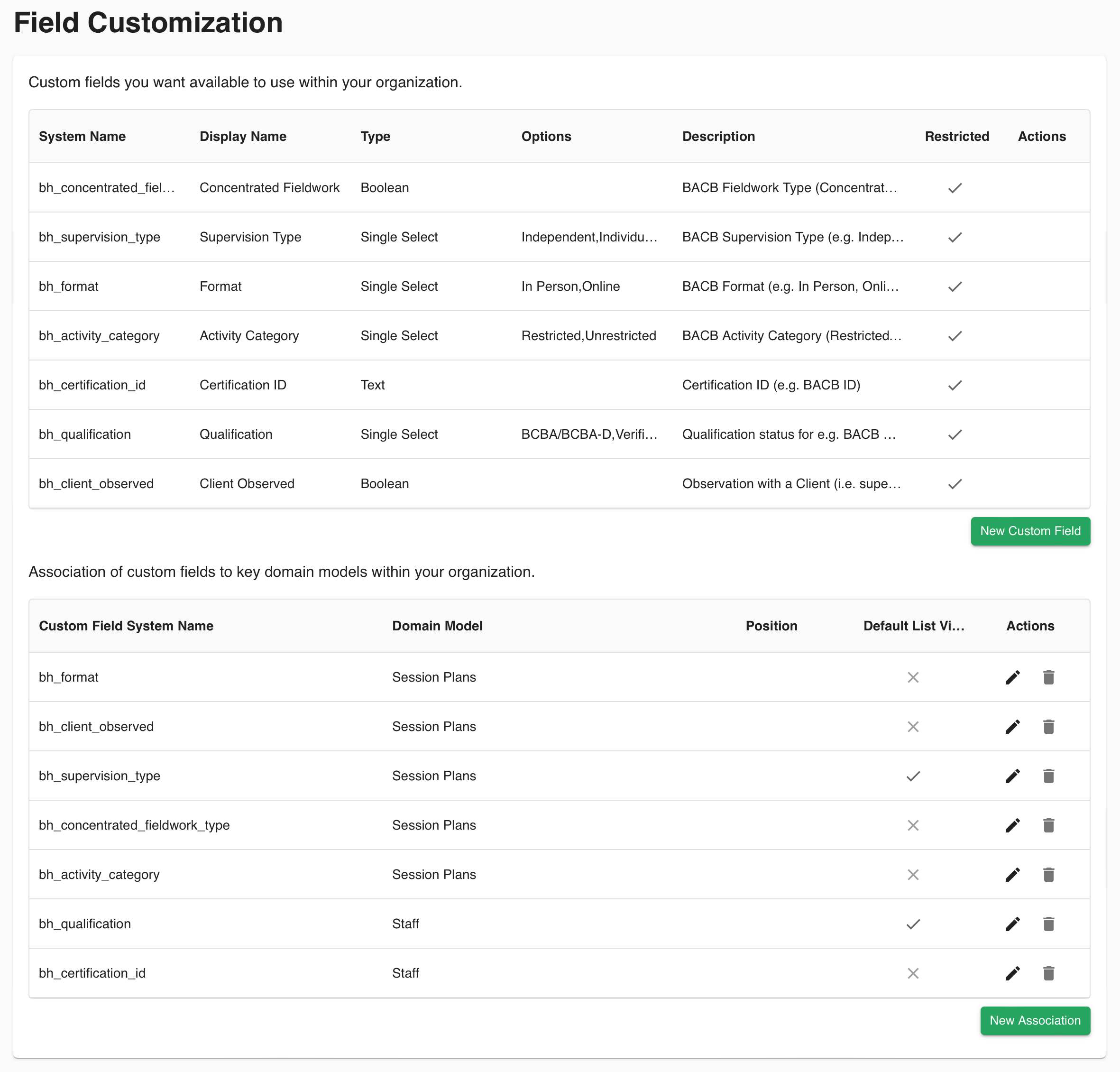Image resolution: width=1120 pixels, height=1072 pixels.
Task: Click the 'Certification ID (e.g. BACB ID)' description
Action: click(771, 385)
